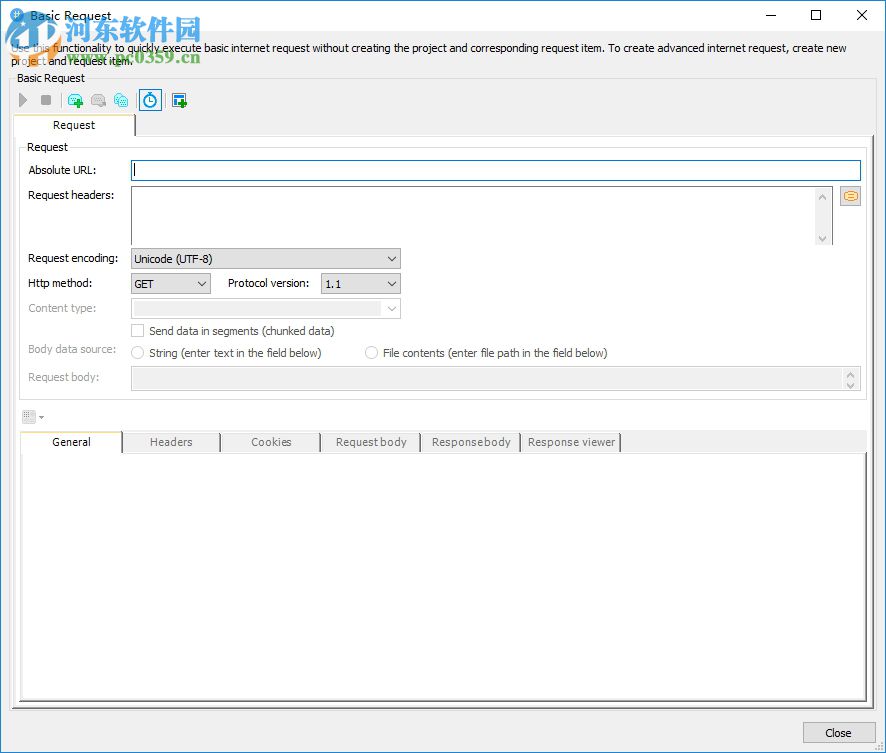Open the Http method dropdown

(x=202, y=283)
